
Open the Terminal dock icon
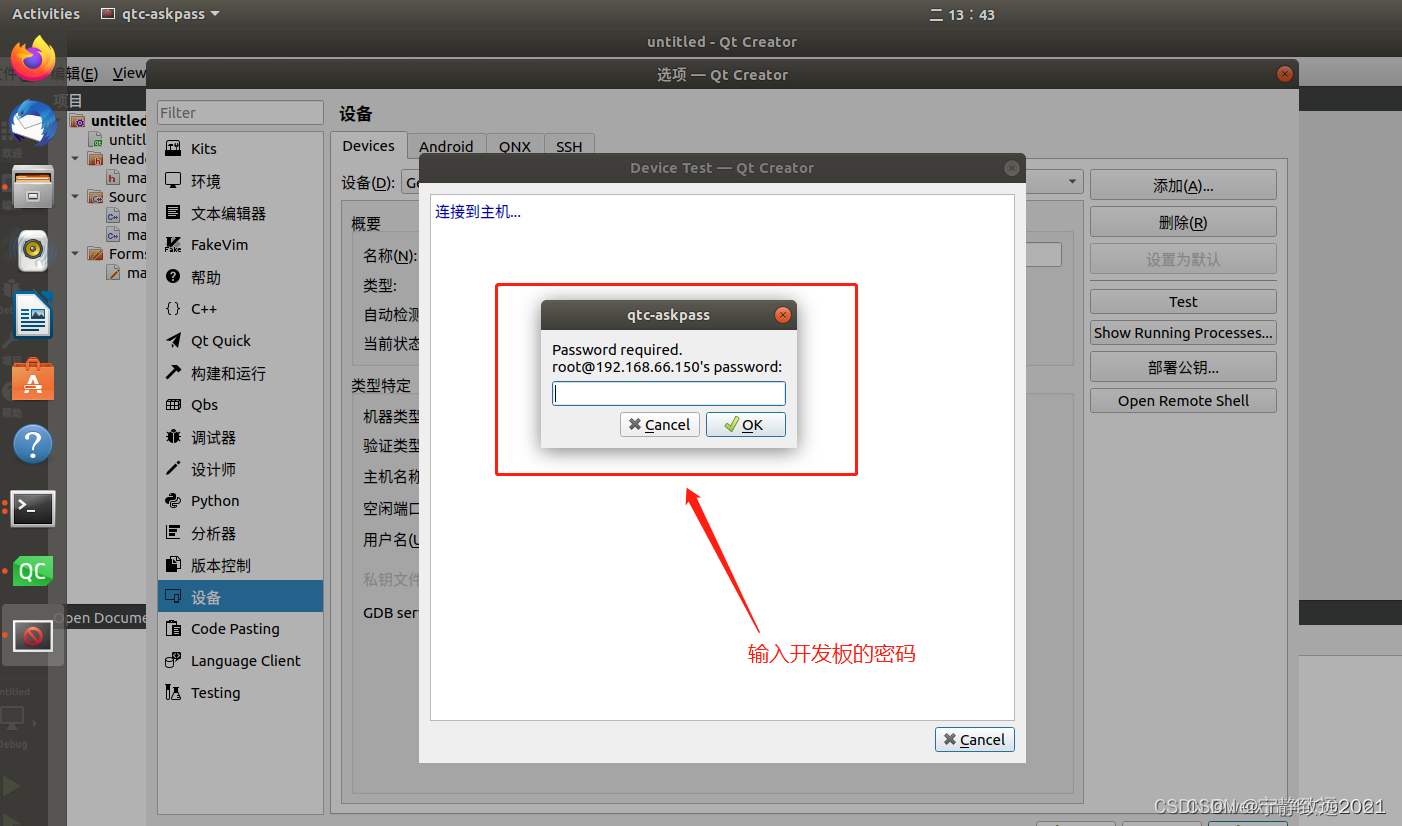(x=33, y=508)
